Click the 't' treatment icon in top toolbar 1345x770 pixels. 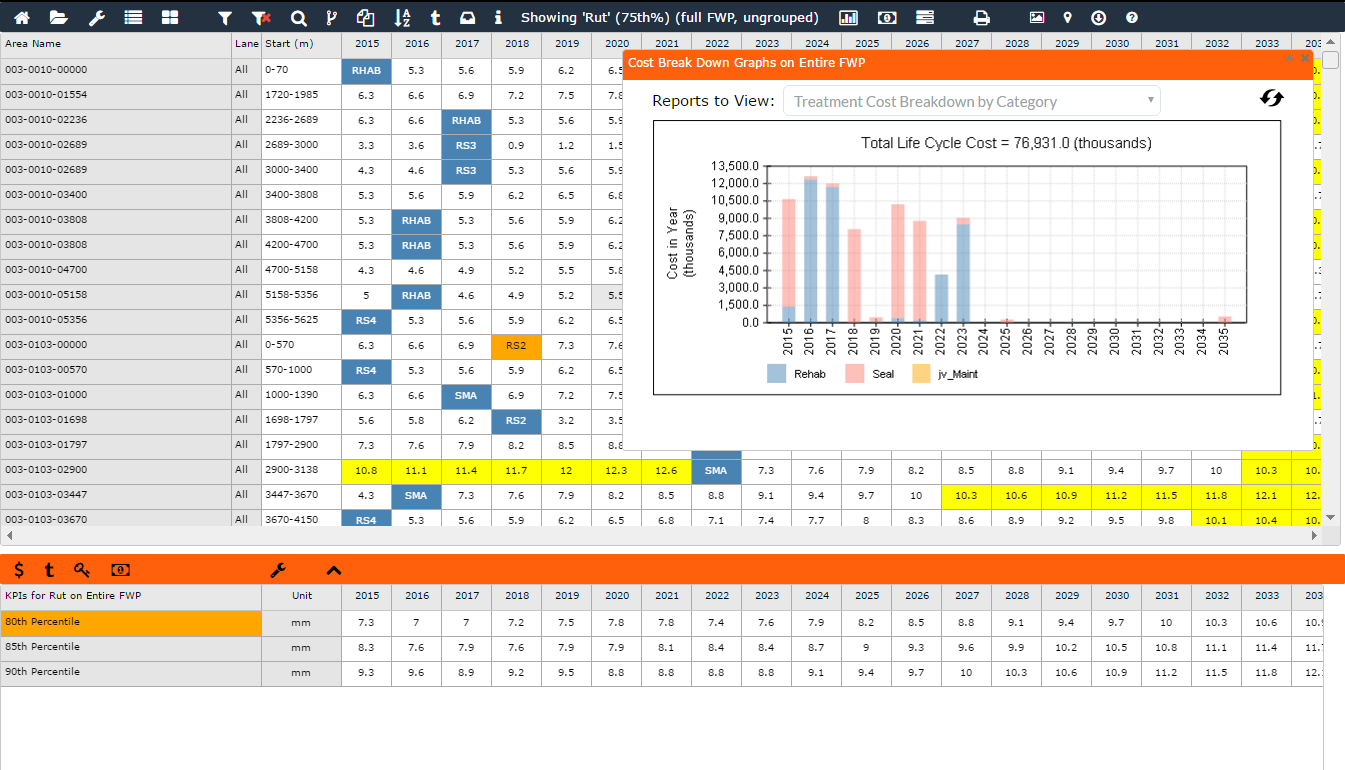[435, 18]
